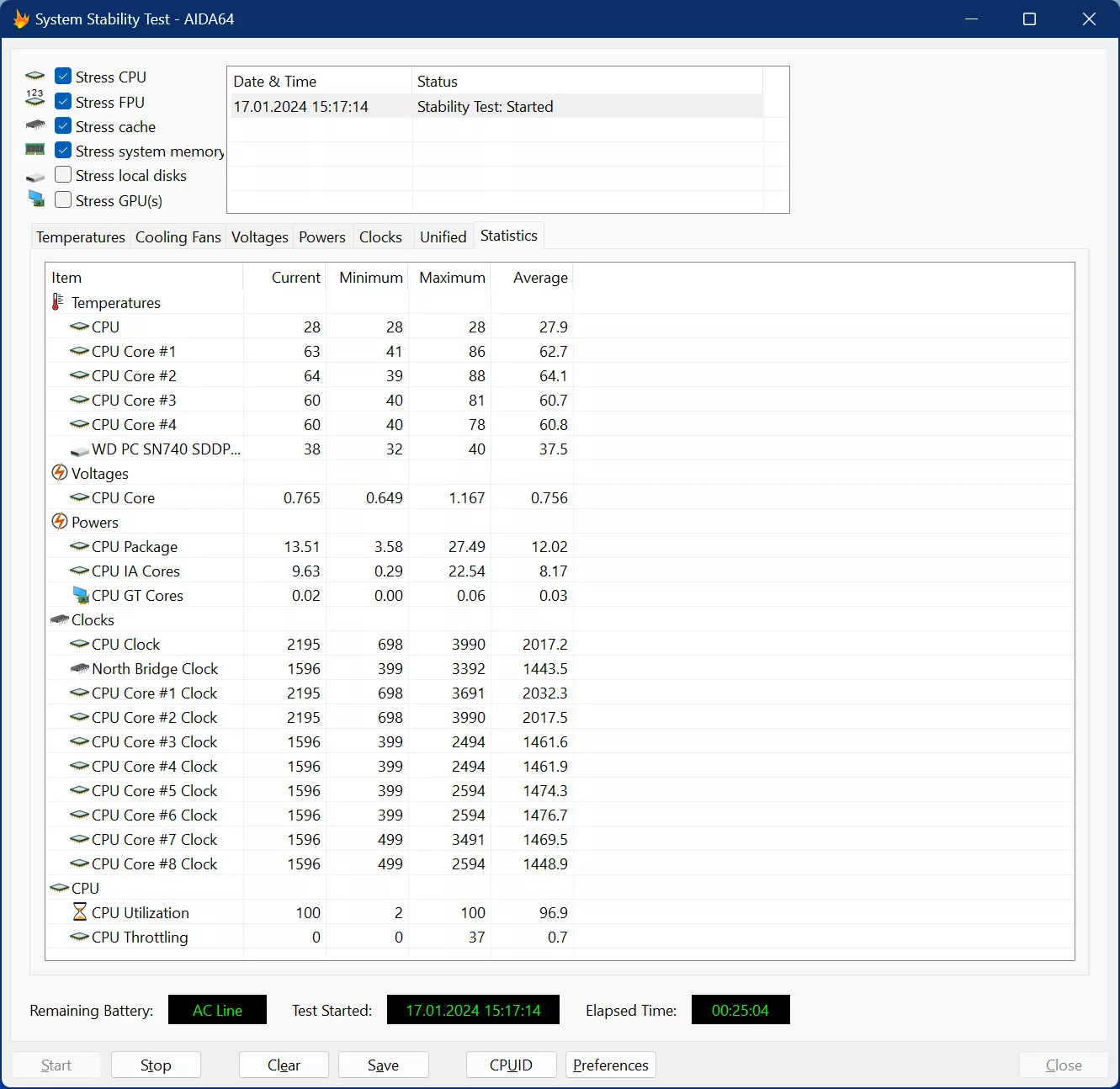The height and width of the screenshot is (1089, 1120).
Task: Click the CPU icon beside CPU Package
Action: [x=80, y=546]
